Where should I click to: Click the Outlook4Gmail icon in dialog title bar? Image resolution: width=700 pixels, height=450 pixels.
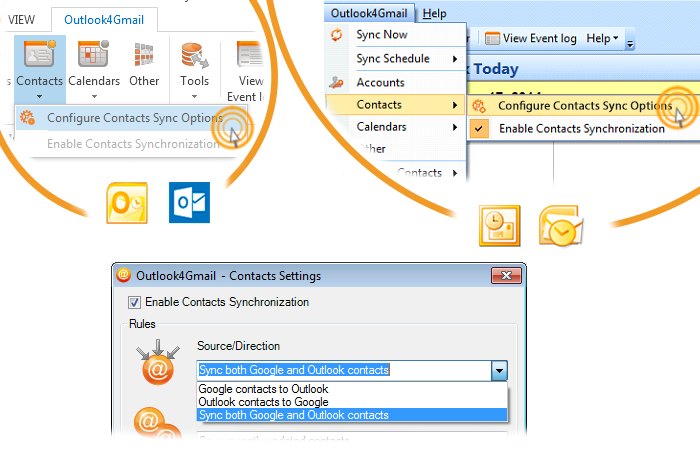click(x=123, y=275)
